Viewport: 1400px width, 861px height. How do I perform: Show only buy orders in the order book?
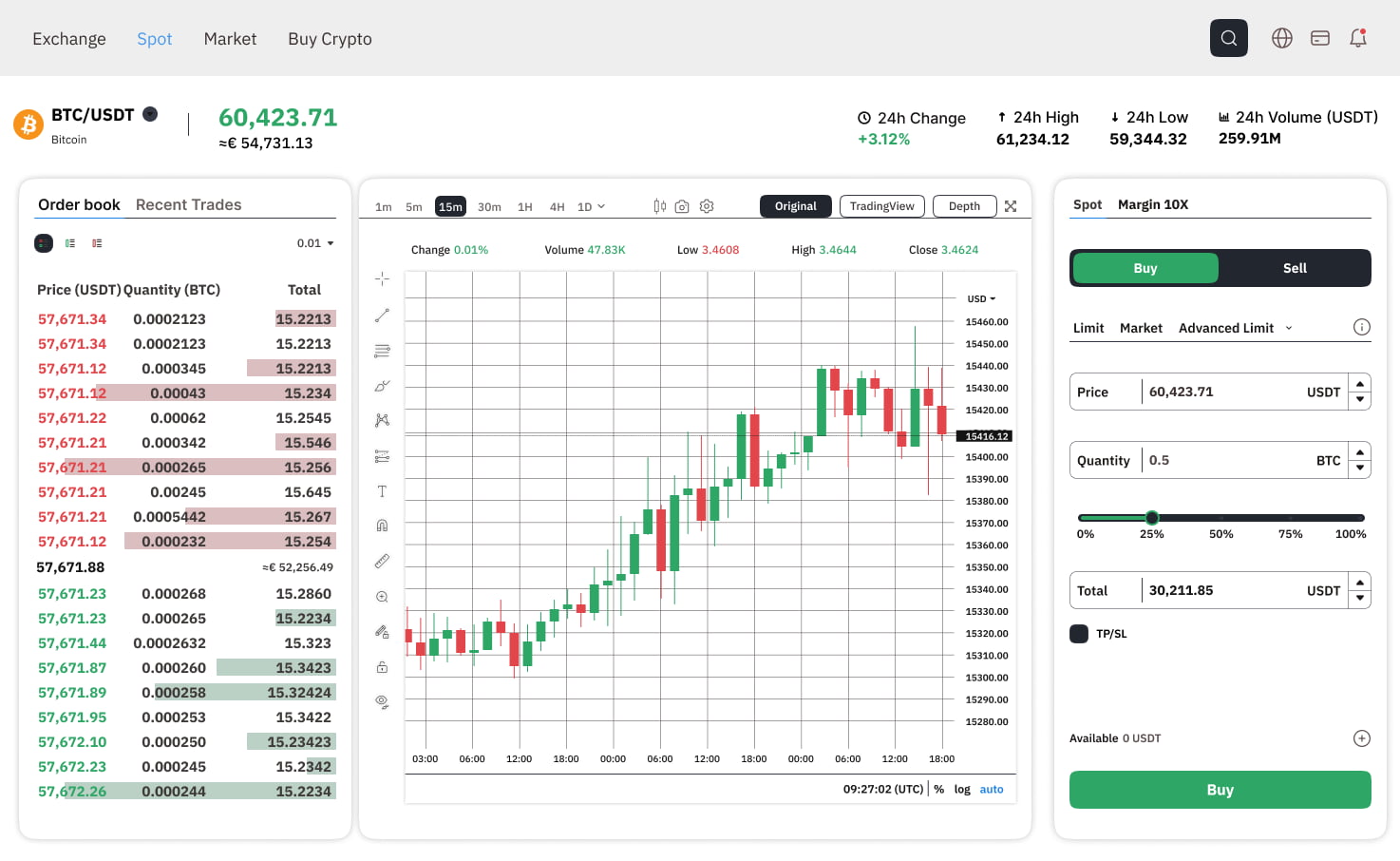(70, 242)
